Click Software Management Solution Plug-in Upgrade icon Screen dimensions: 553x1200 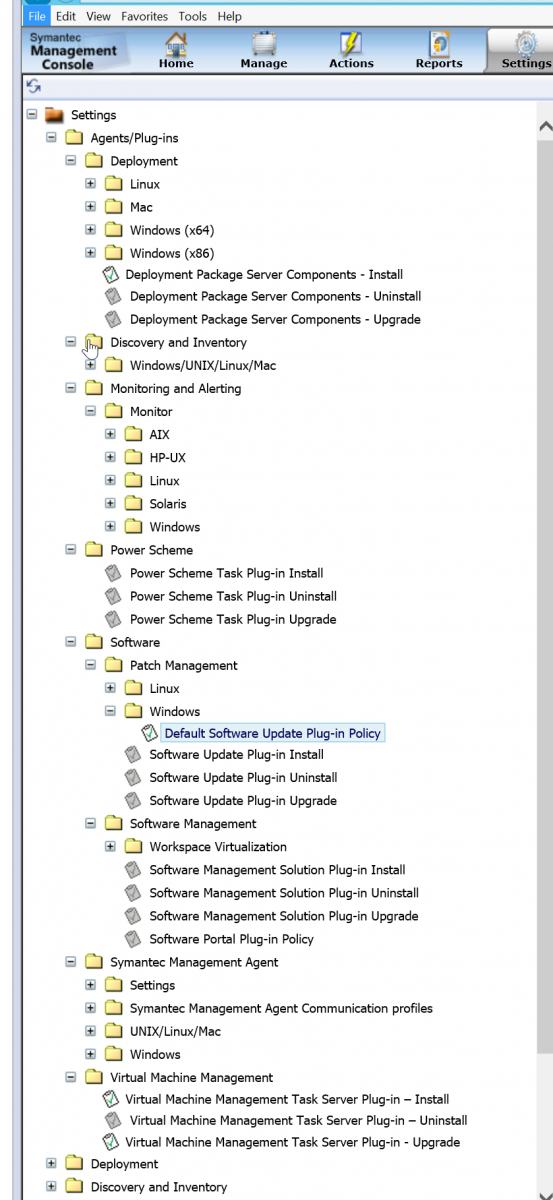(133, 916)
